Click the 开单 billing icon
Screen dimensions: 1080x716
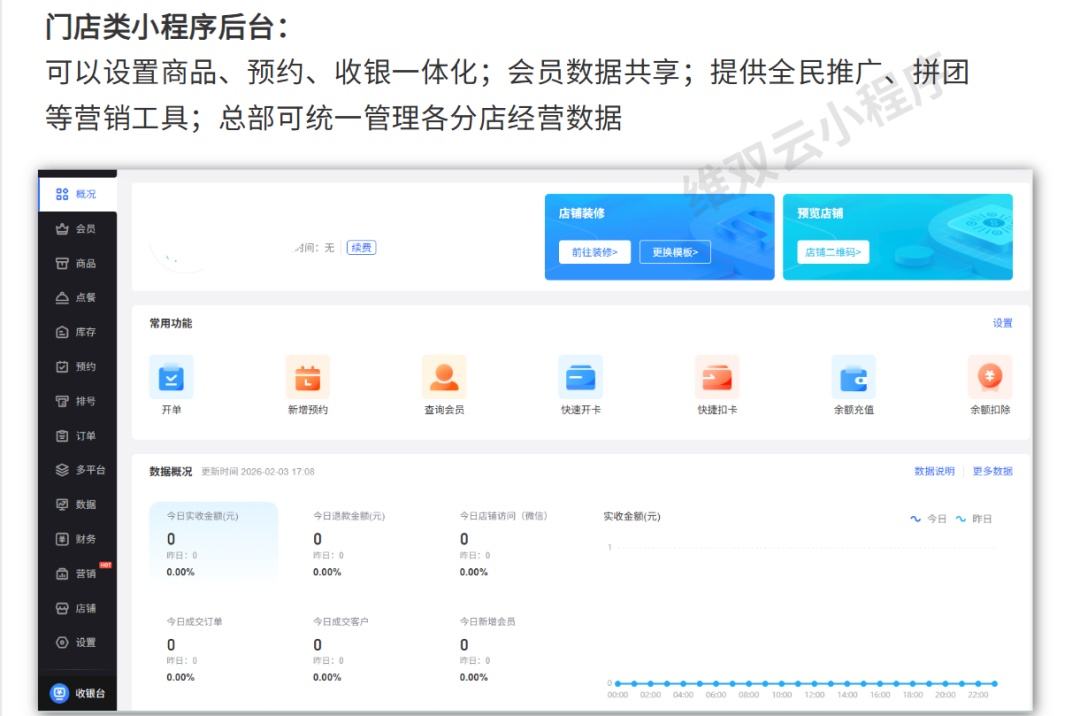point(171,378)
